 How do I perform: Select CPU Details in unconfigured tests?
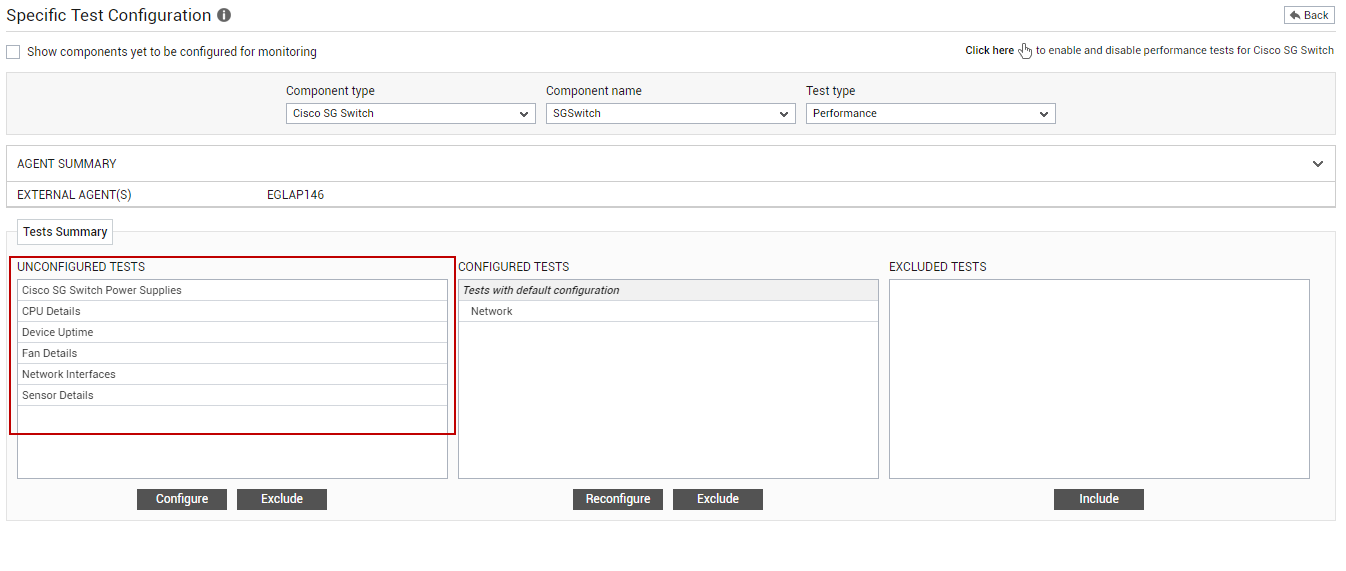[x=232, y=312]
